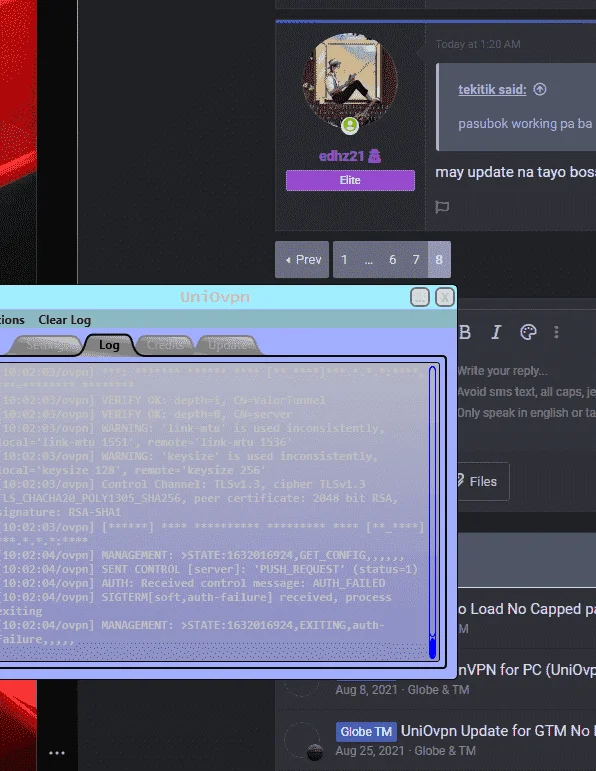Open more options vertical dots in editor
The width and height of the screenshot is (596, 771).
(x=556, y=333)
